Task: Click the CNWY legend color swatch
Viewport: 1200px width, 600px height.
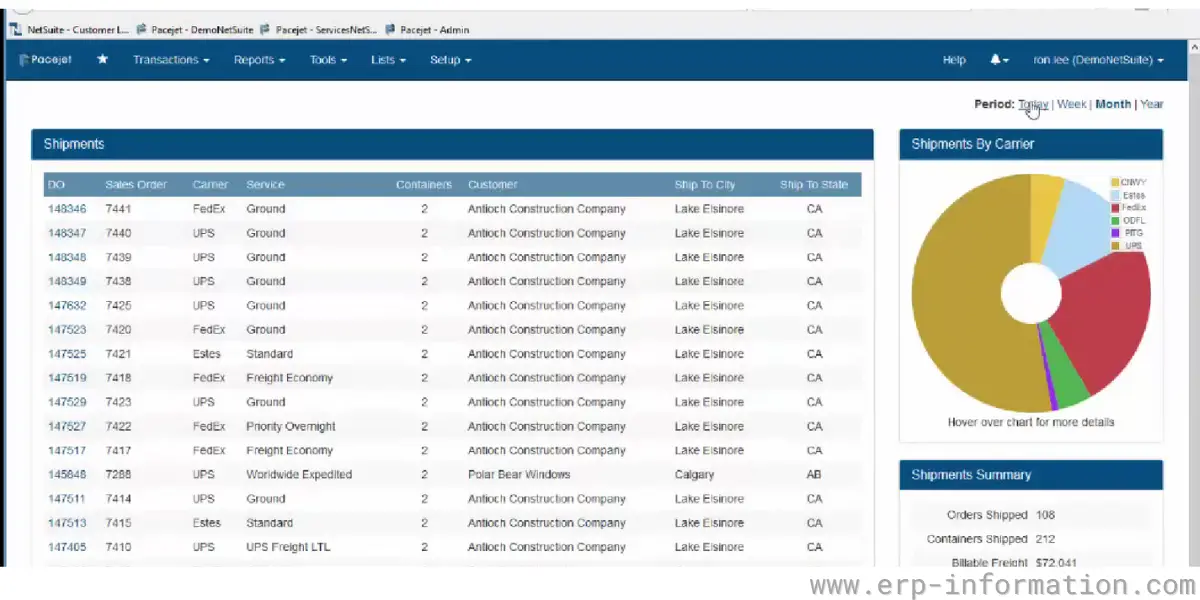Action: (x=1115, y=182)
